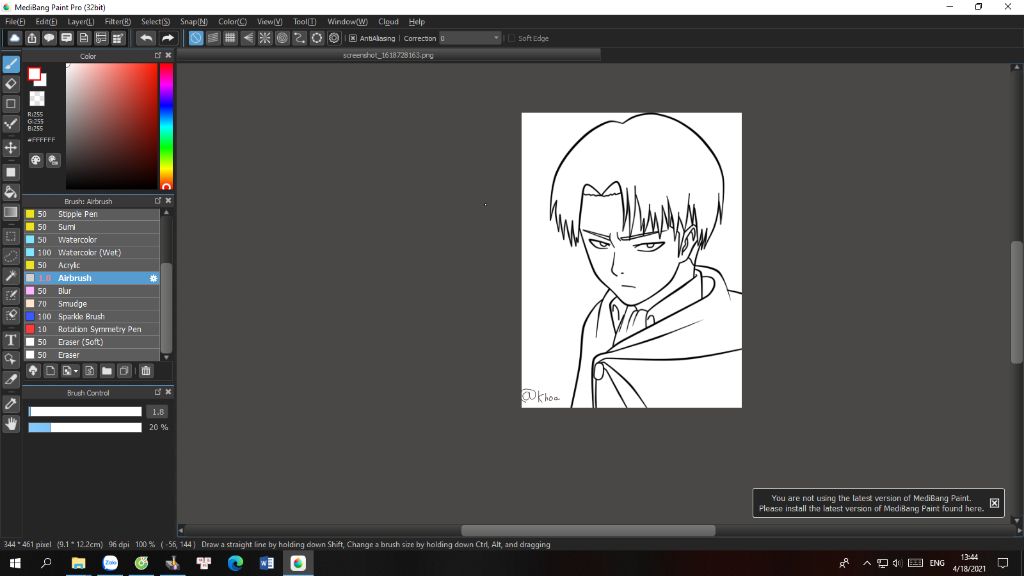Select the Rotation Symmetry Pen brush
The height and width of the screenshot is (576, 1024).
pos(91,329)
